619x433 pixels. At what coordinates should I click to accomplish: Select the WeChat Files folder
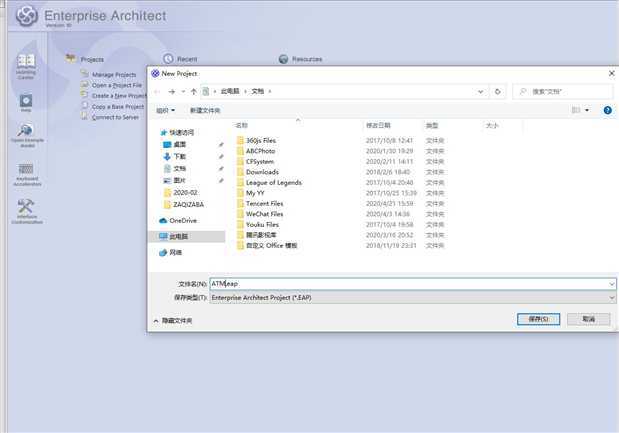pos(264,214)
